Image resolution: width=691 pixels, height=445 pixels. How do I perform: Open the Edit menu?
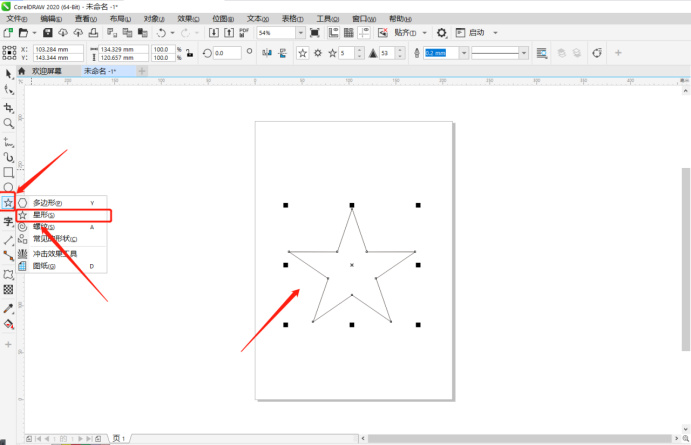(51, 19)
